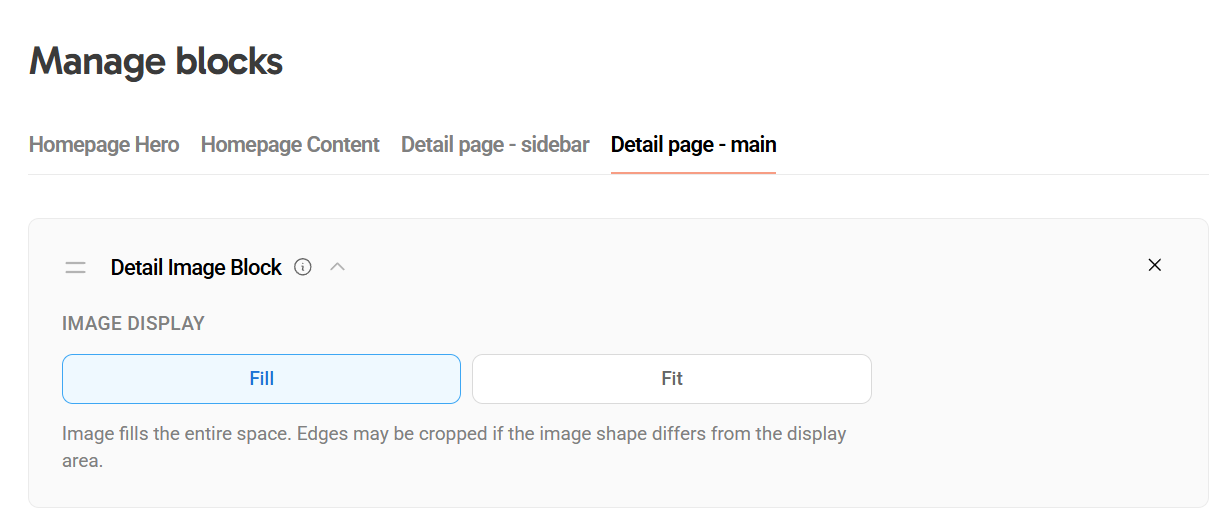Collapse the Detail Image Block section
1230x532 pixels.
click(x=338, y=267)
